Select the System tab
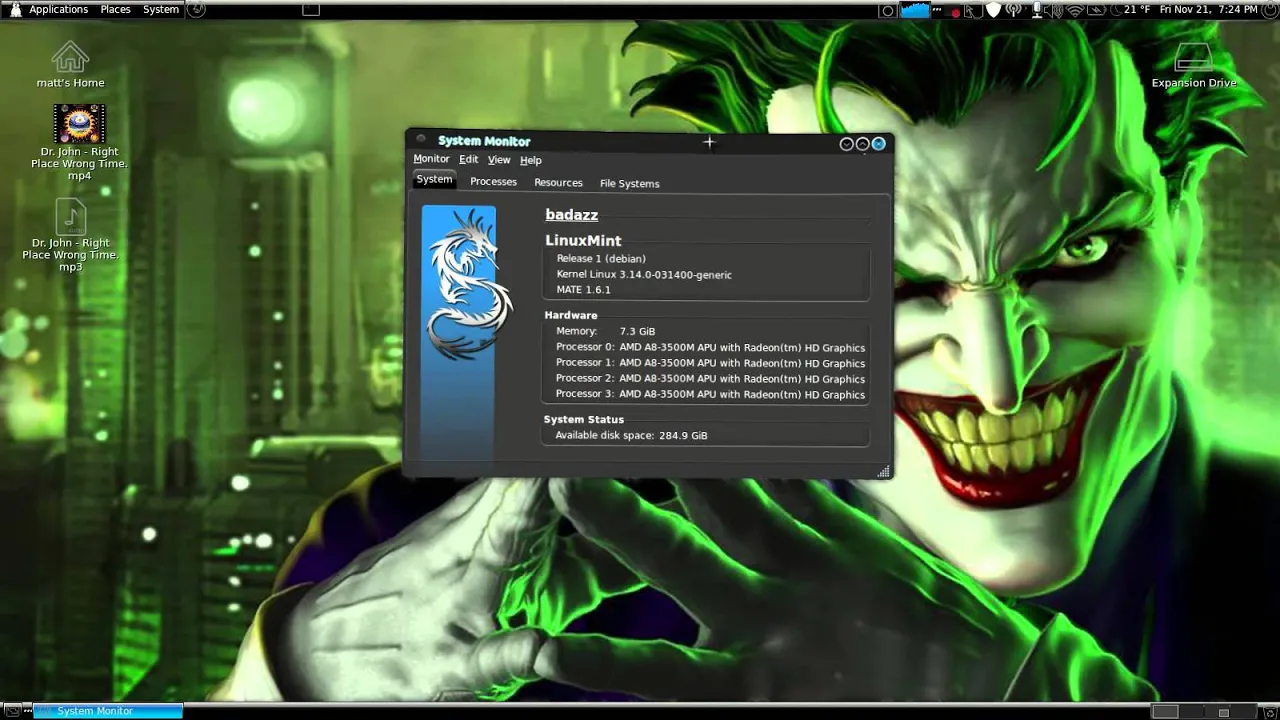Viewport: 1280px width, 720px height. click(434, 180)
